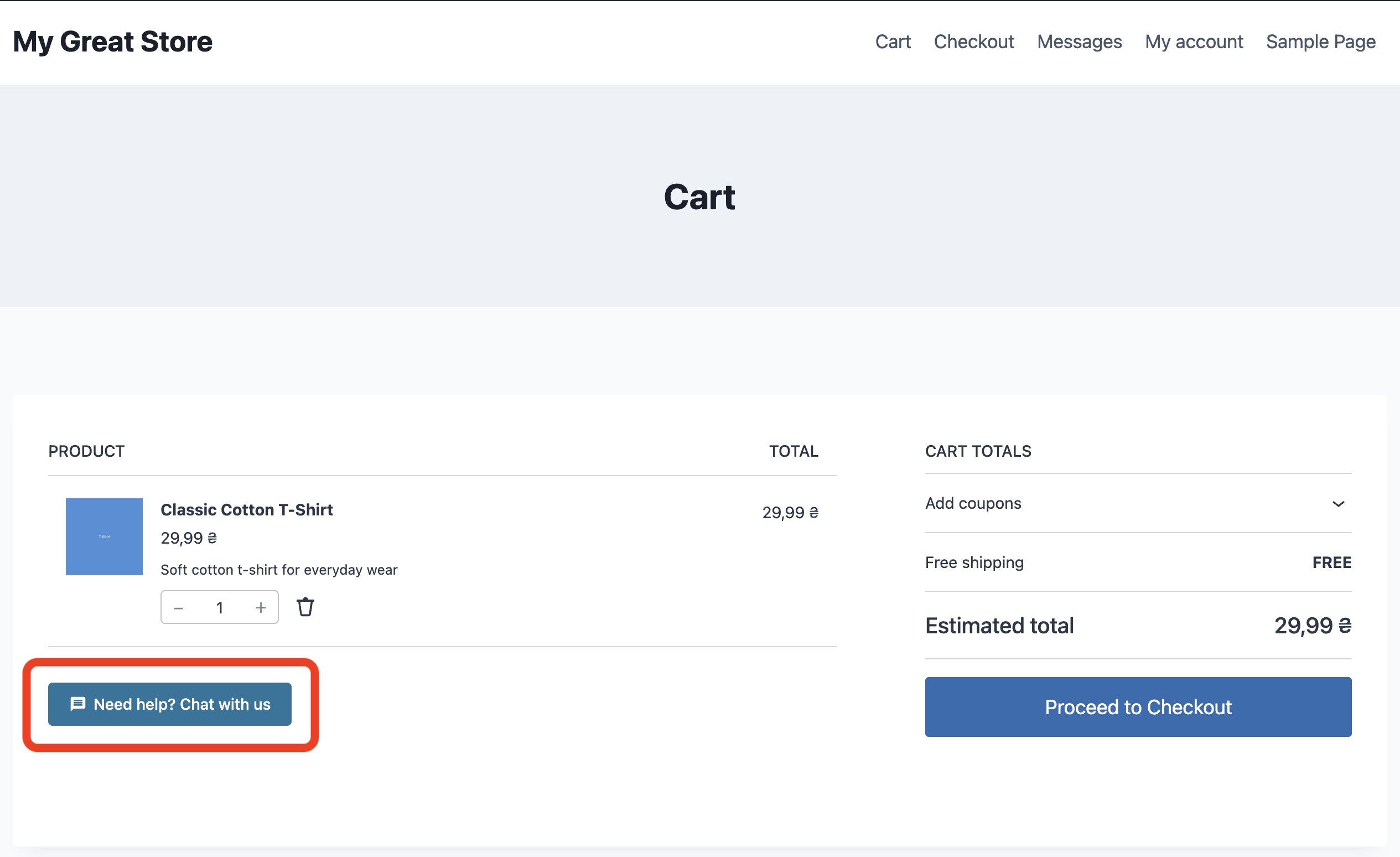Viewport: 1400px width, 857px height.
Task: Click the Need help? Chat with us button
Action: tap(169, 704)
